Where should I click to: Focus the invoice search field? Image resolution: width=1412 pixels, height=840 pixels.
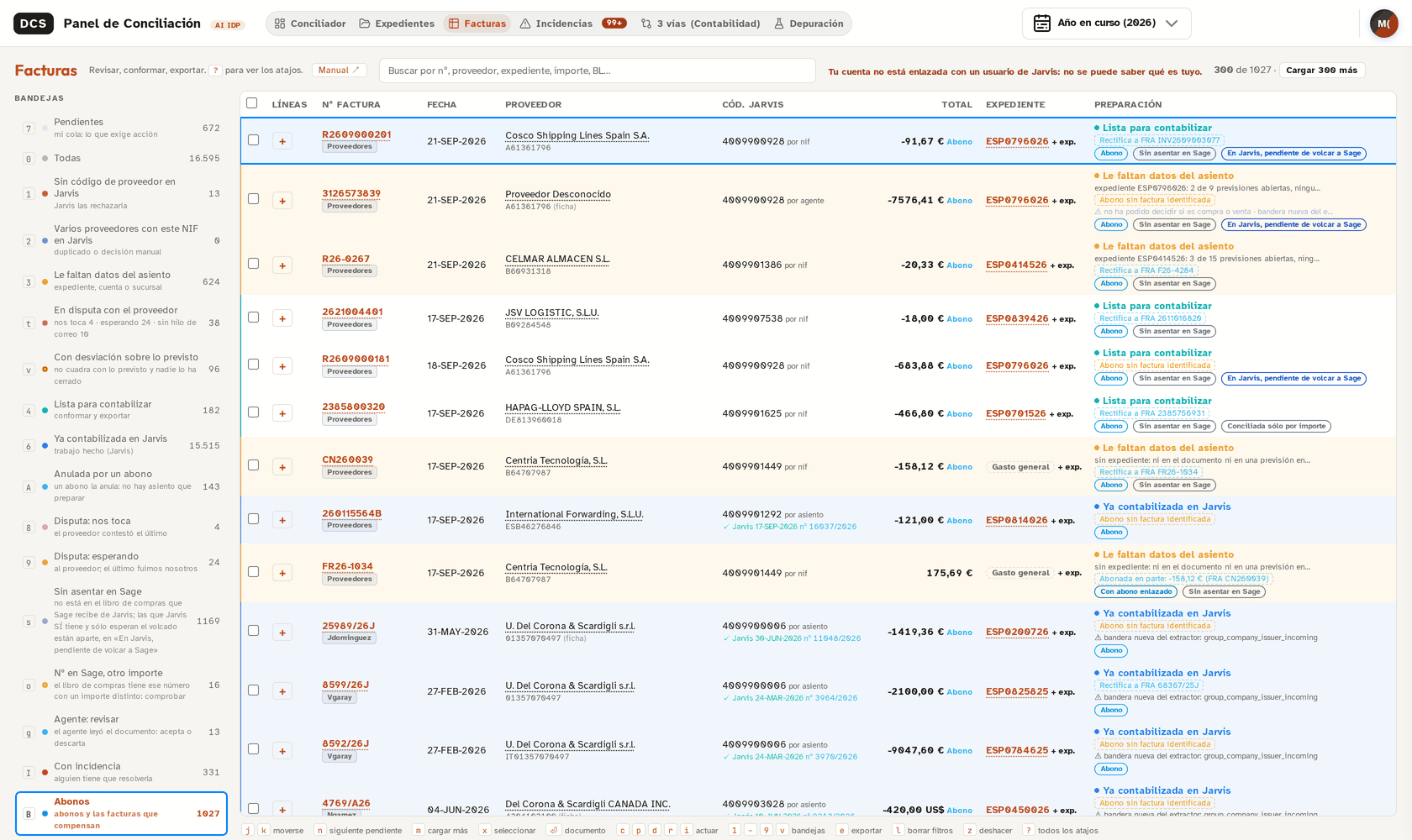(597, 71)
